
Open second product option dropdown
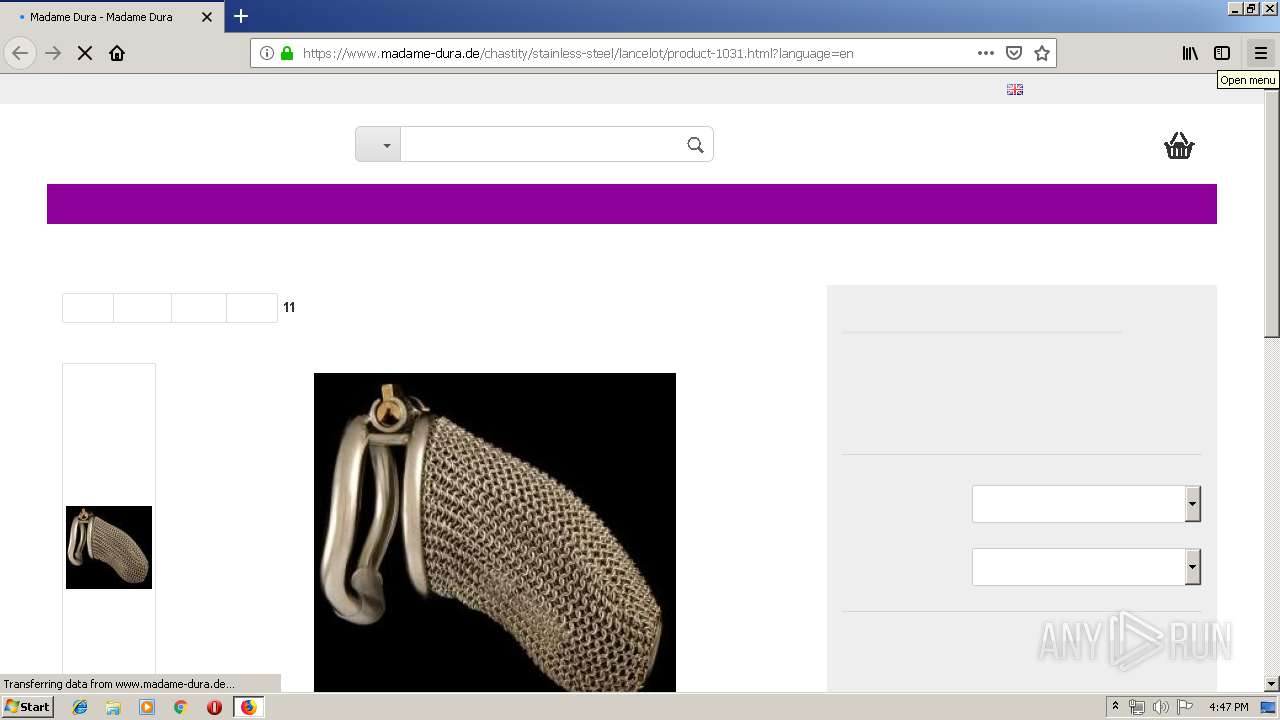point(1086,567)
